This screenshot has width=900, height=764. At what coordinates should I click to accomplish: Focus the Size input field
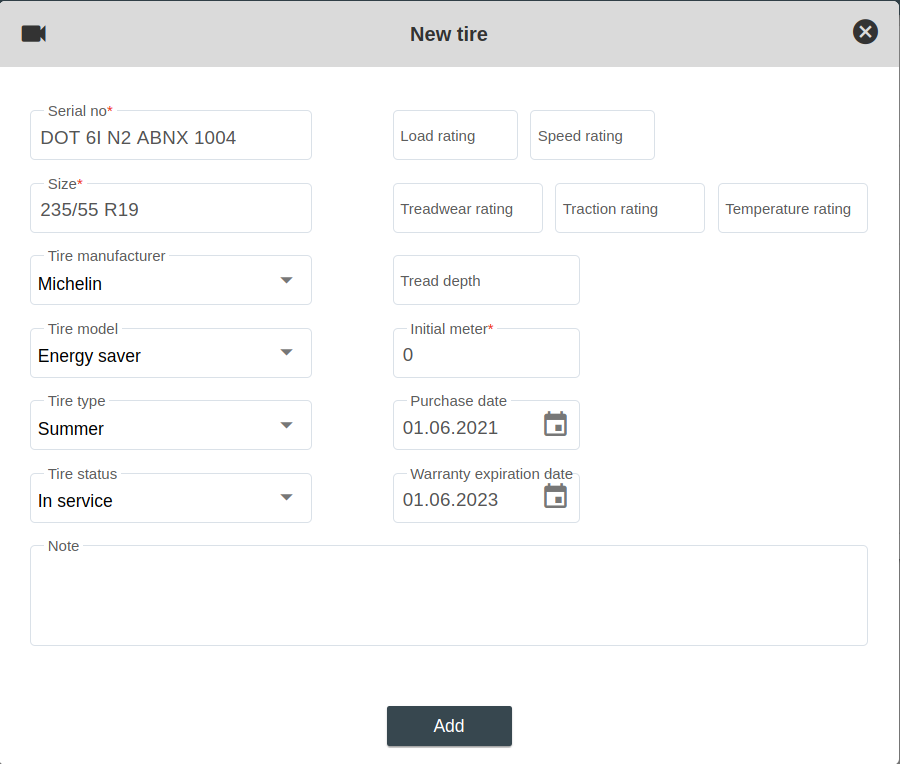(170, 210)
